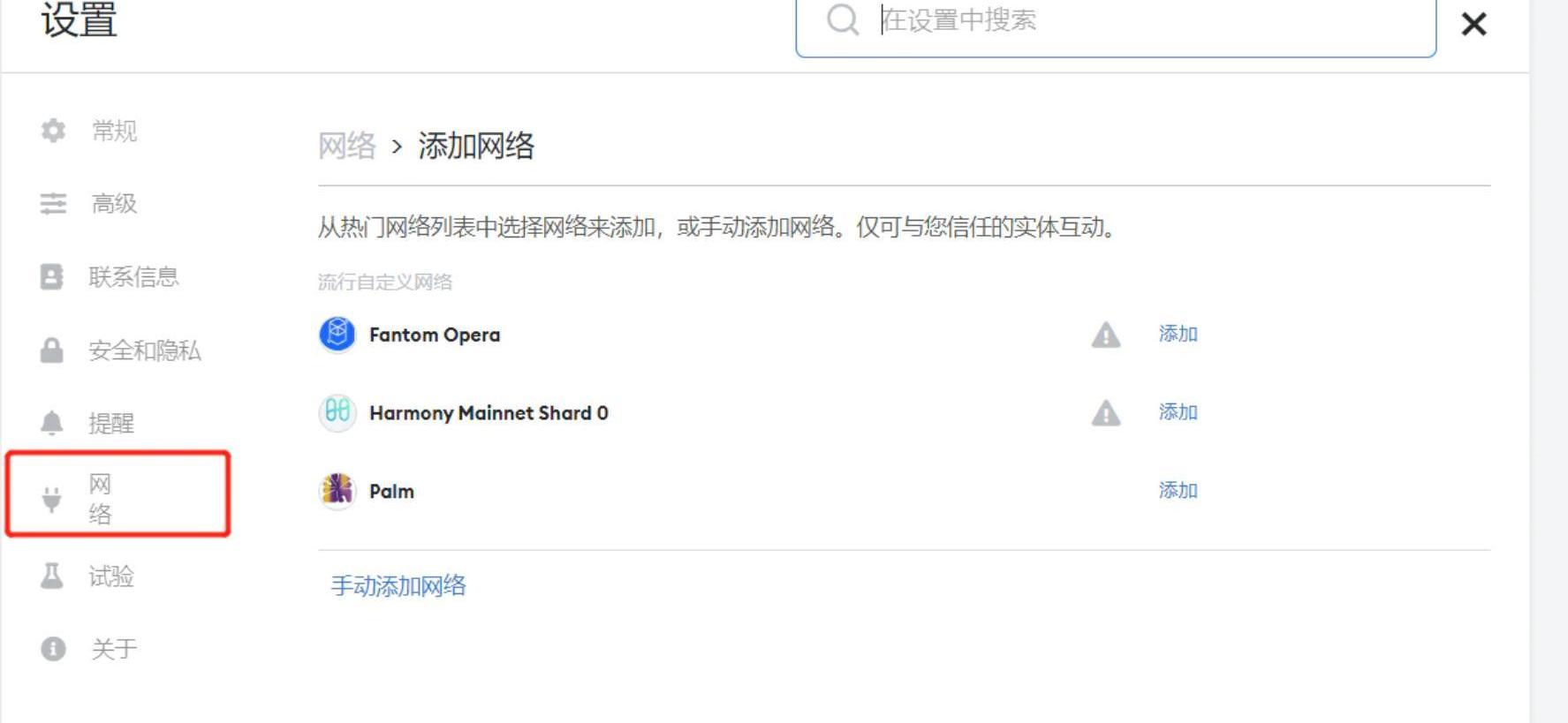Click the General settings gear icon

(53, 131)
